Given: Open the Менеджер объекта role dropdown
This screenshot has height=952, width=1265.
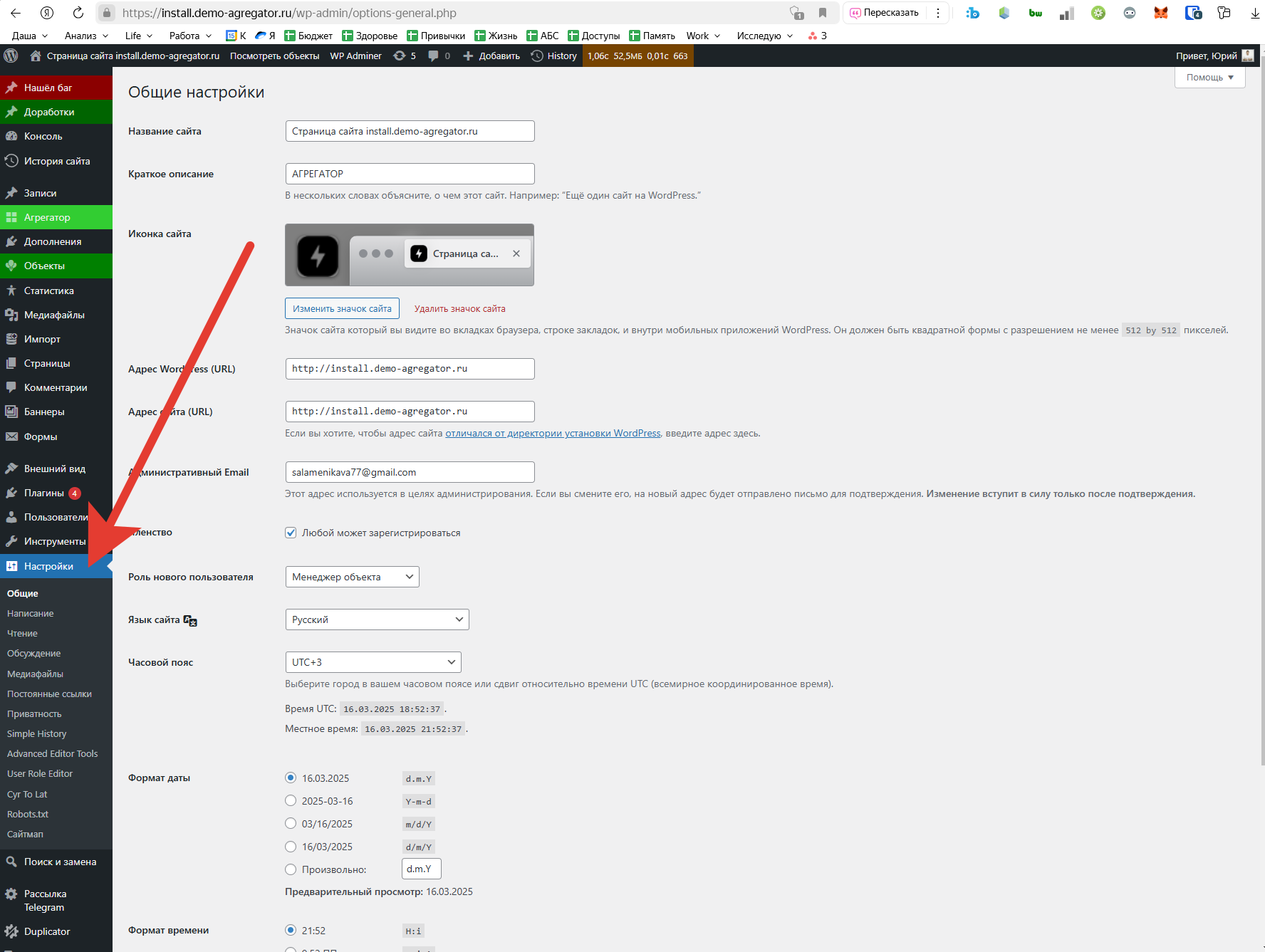Looking at the screenshot, I should [x=352, y=577].
